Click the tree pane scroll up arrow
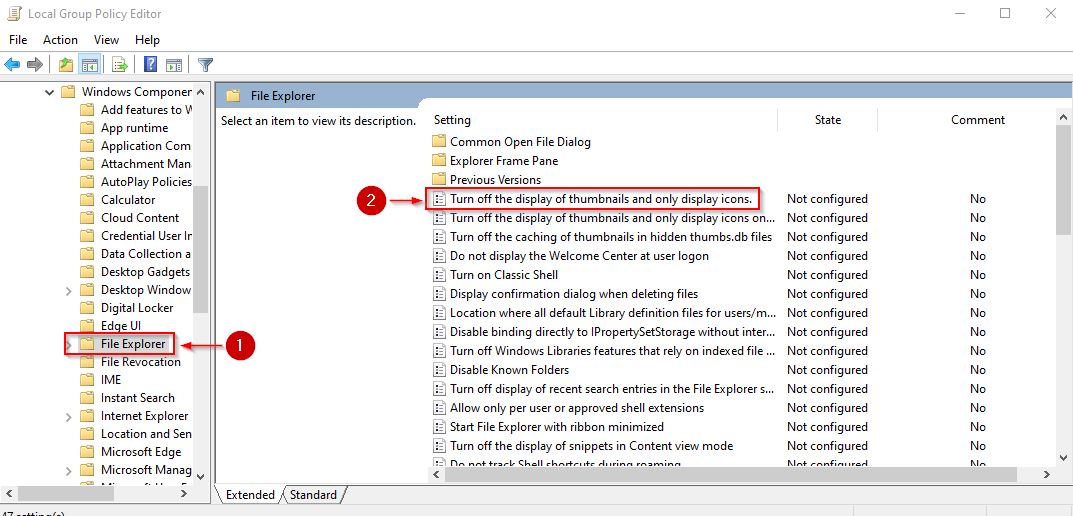Viewport: 1073px width, 516px height. coord(200,92)
